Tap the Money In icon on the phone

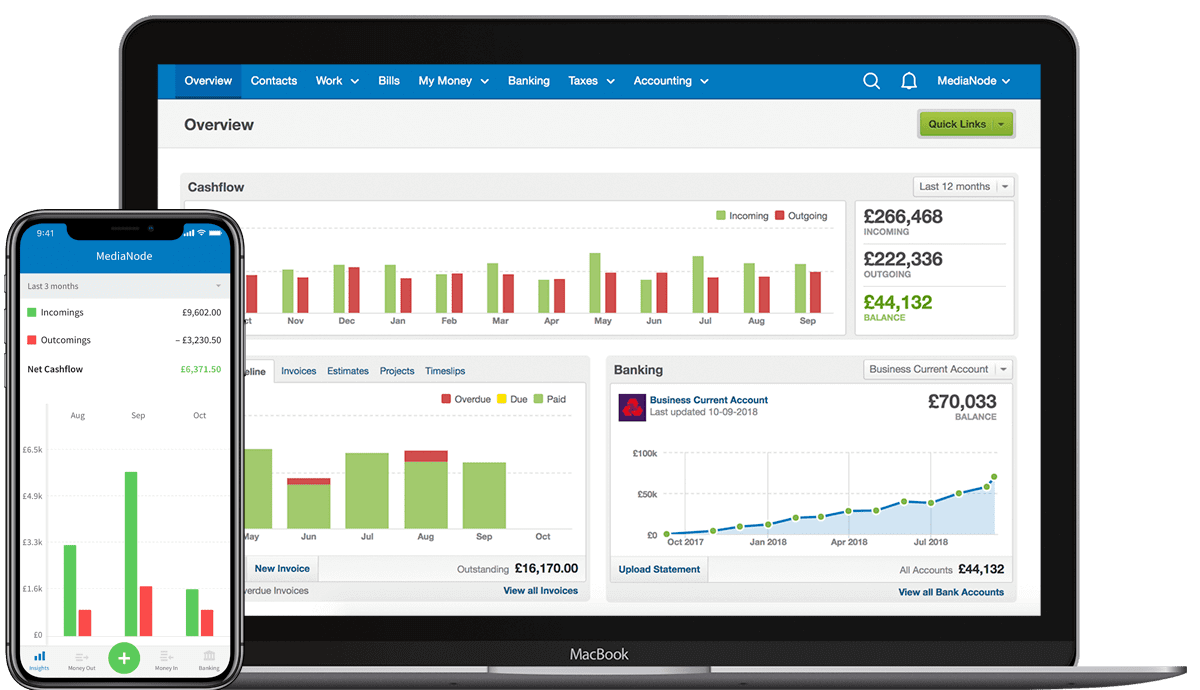click(166, 660)
